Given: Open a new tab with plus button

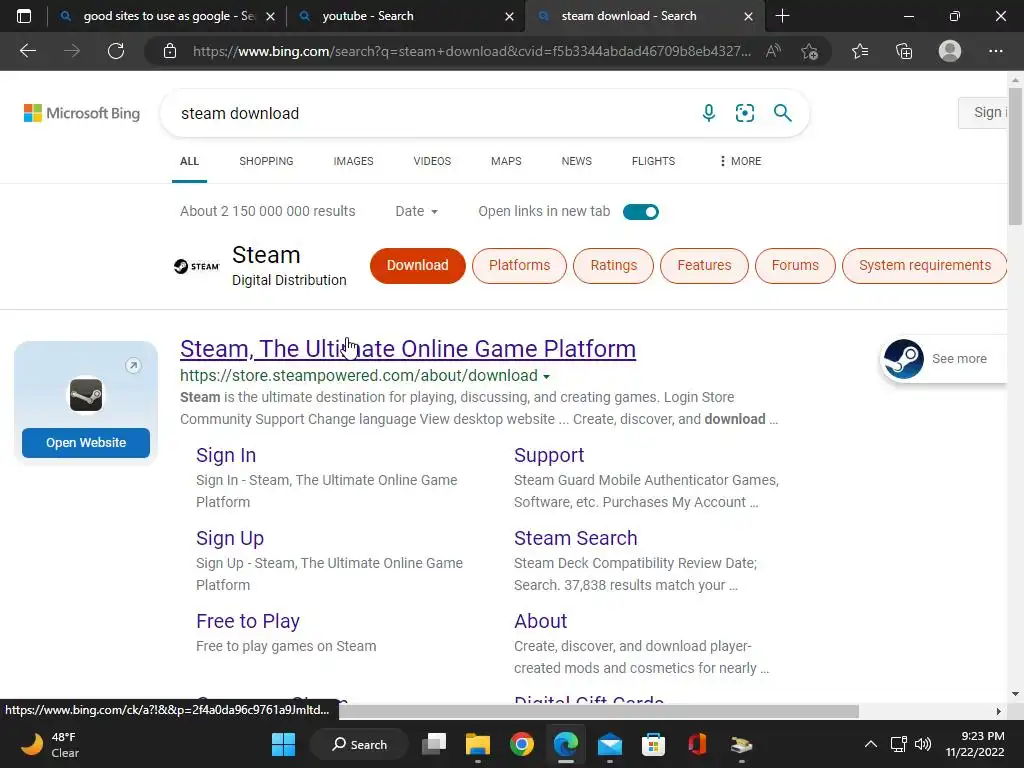Looking at the screenshot, I should pyautogui.click(x=782, y=16).
